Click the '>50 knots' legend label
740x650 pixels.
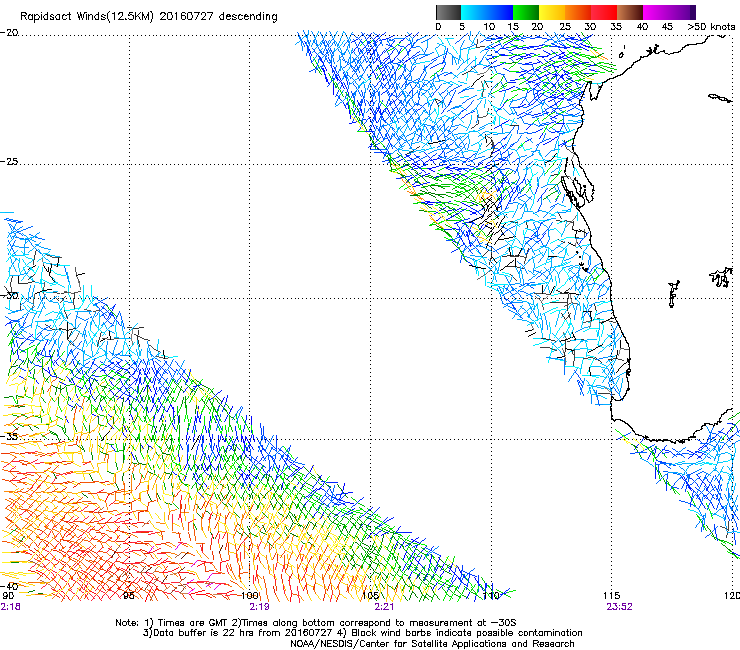click(711, 27)
